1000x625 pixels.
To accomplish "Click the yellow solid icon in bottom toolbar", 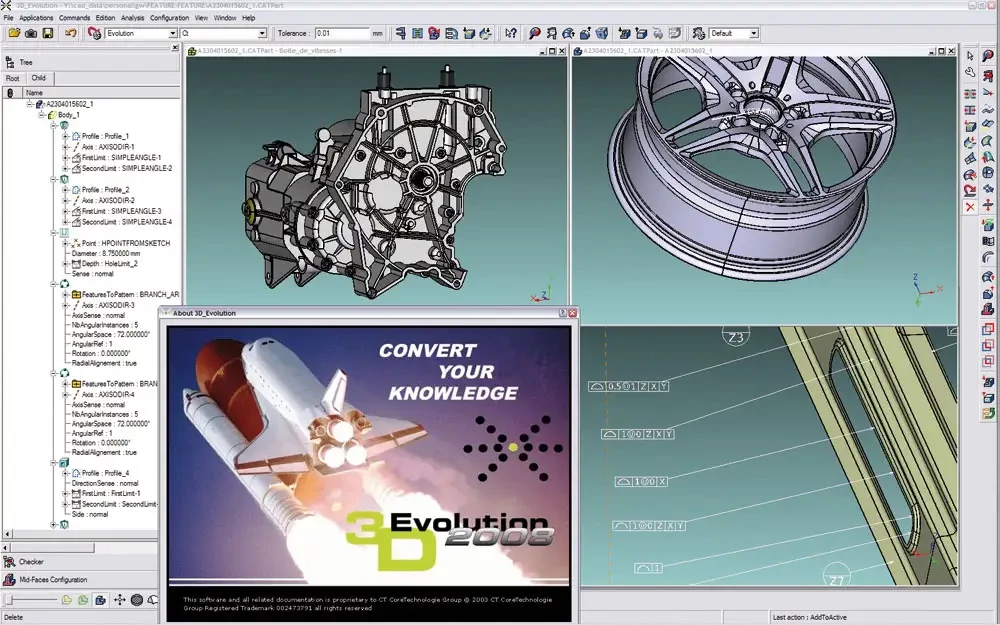I will [67, 599].
